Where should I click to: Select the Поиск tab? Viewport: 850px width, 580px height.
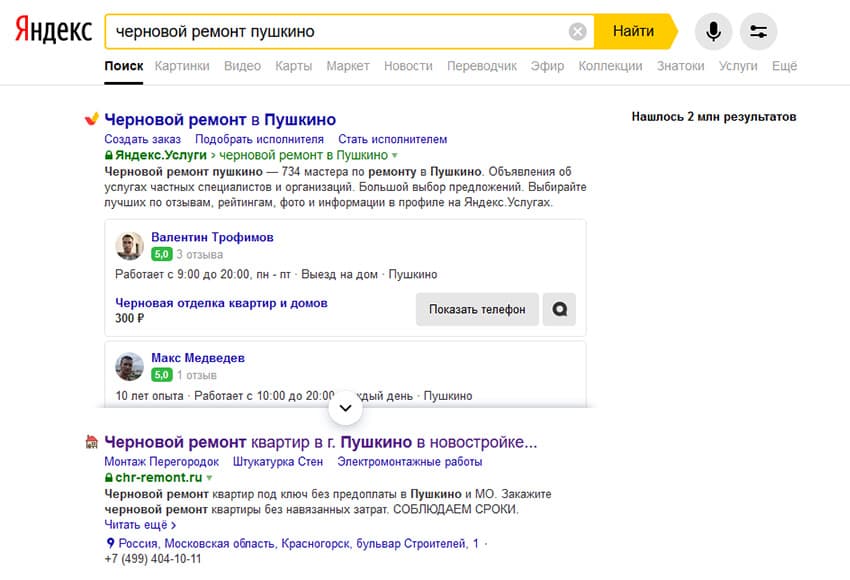point(124,66)
